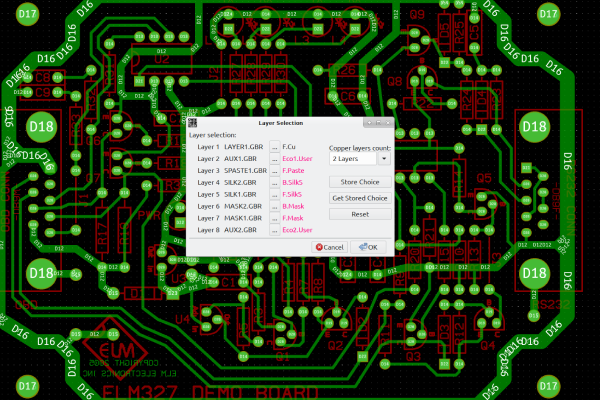Click the ELM327 DEMO BOARD silkscreen text
600x400 pixels.
(x=210, y=393)
